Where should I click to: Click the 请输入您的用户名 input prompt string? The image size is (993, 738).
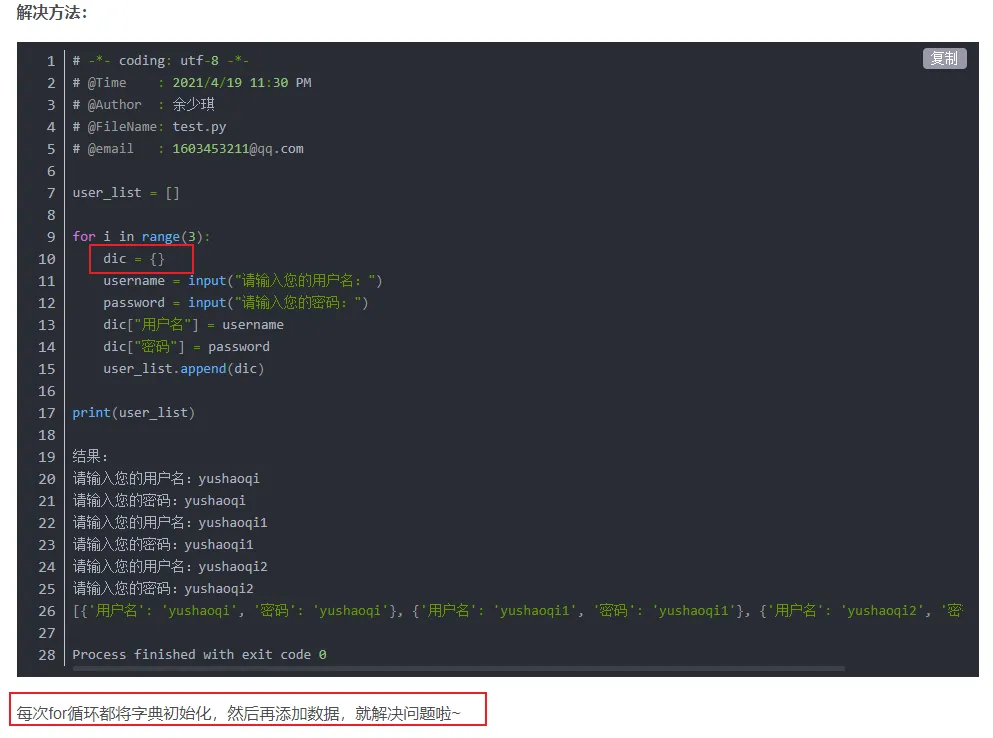coord(304,280)
